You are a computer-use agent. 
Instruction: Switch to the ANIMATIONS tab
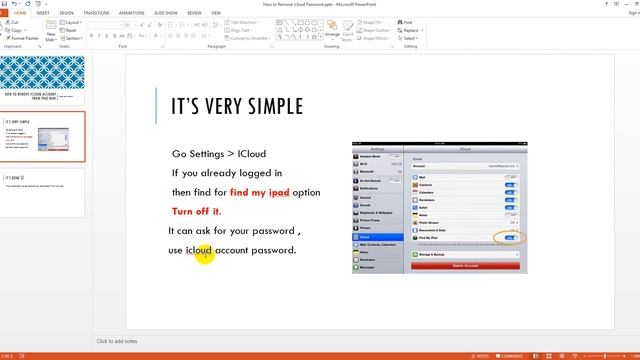(x=131, y=13)
